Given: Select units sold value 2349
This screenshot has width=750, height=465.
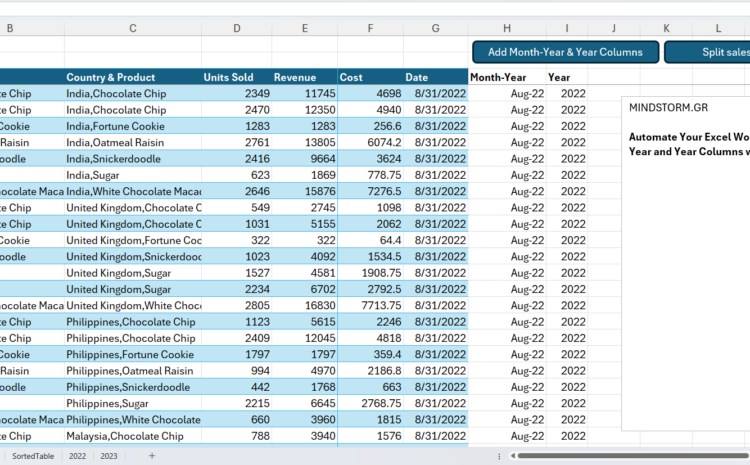Looking at the screenshot, I should coord(237,93).
